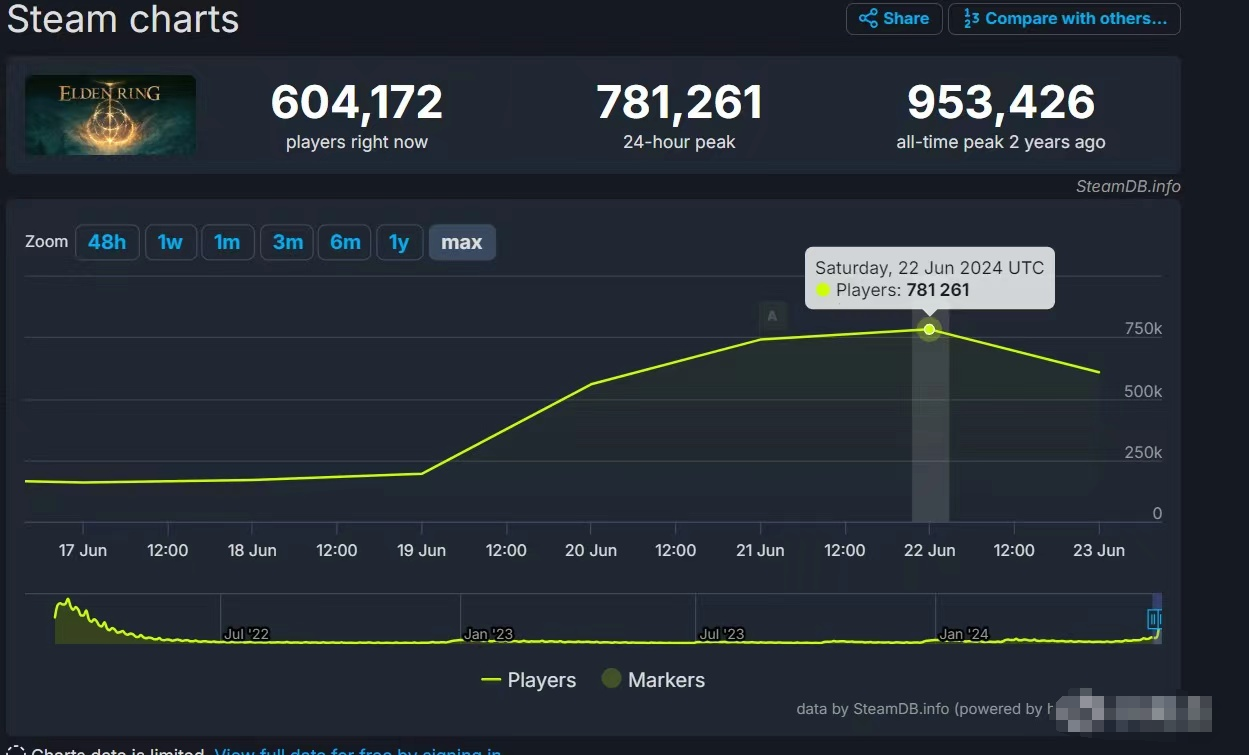Switch chart zoom to 1w
Image resolution: width=1249 pixels, height=755 pixels.
pos(170,242)
